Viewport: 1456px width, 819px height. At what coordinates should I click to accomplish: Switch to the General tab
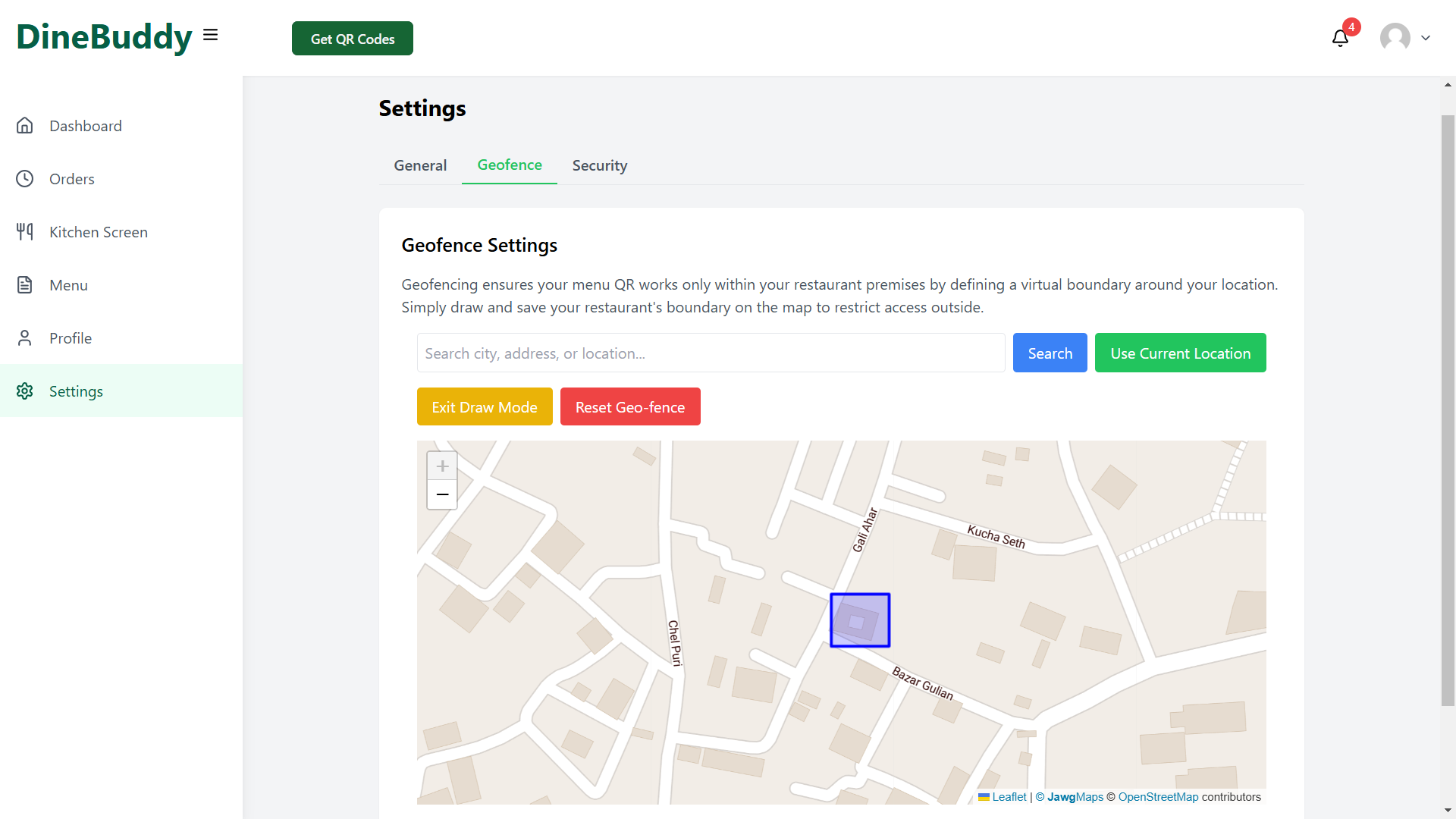[x=420, y=165]
